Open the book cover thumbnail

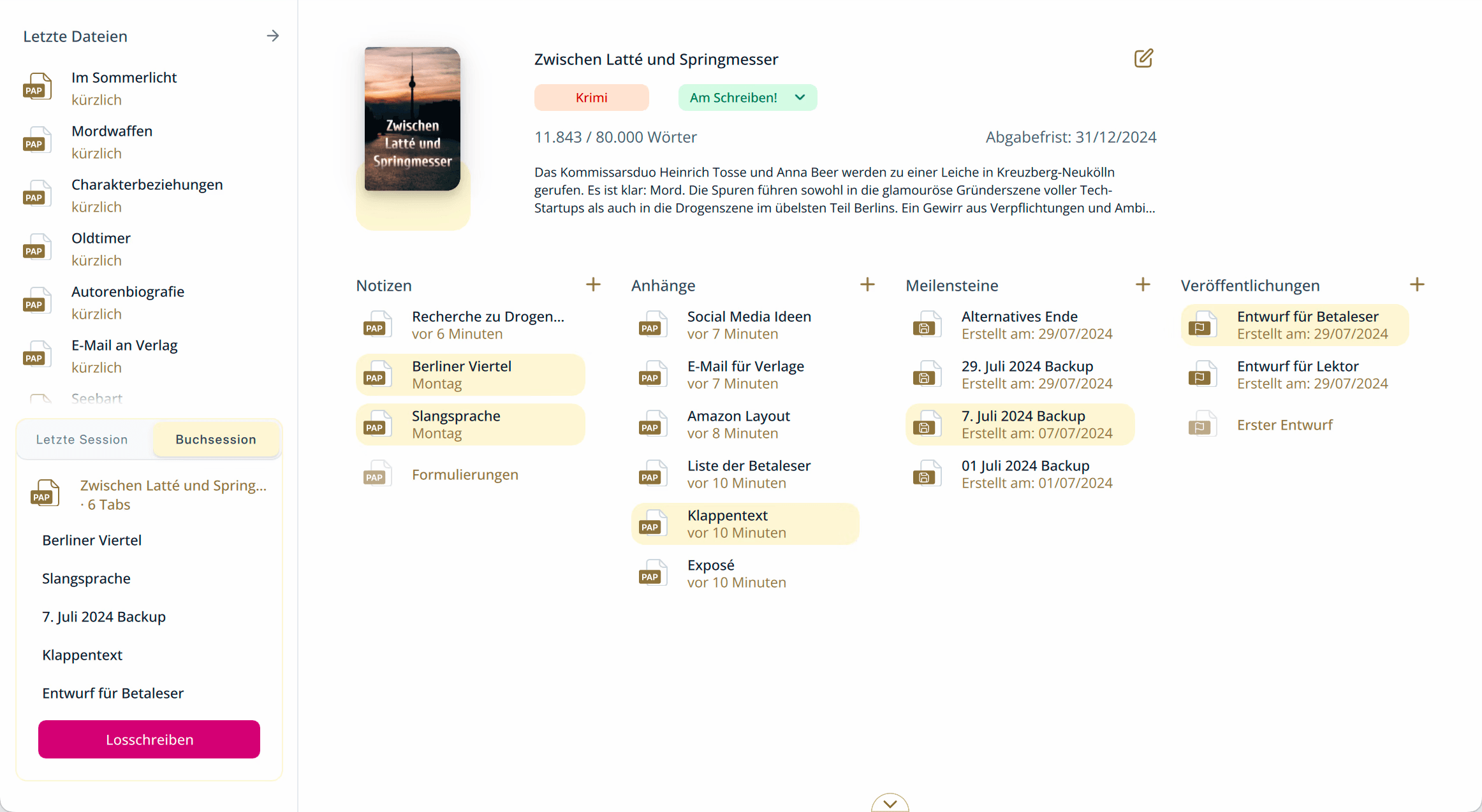pyautogui.click(x=413, y=119)
